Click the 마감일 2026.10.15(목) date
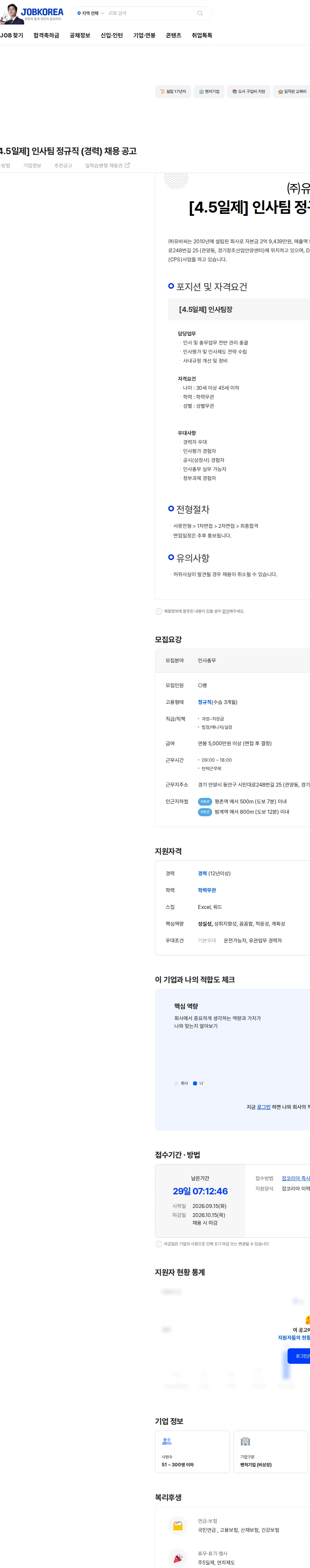 209,1215
